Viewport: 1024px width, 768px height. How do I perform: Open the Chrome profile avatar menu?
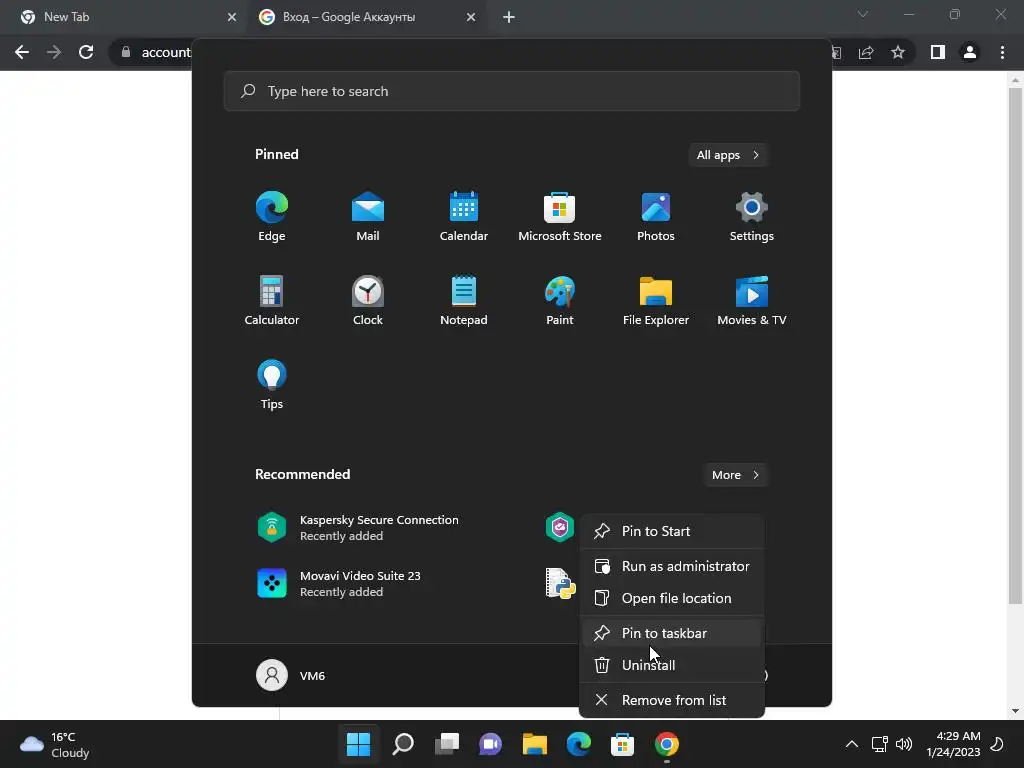(x=970, y=52)
